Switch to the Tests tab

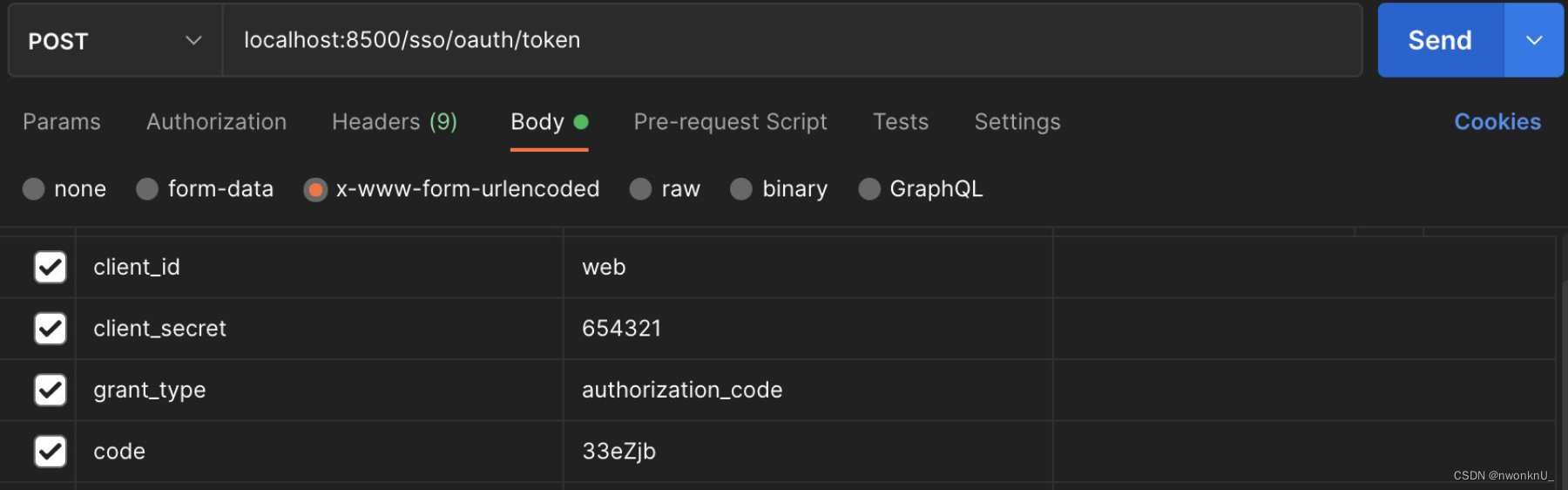coord(901,121)
